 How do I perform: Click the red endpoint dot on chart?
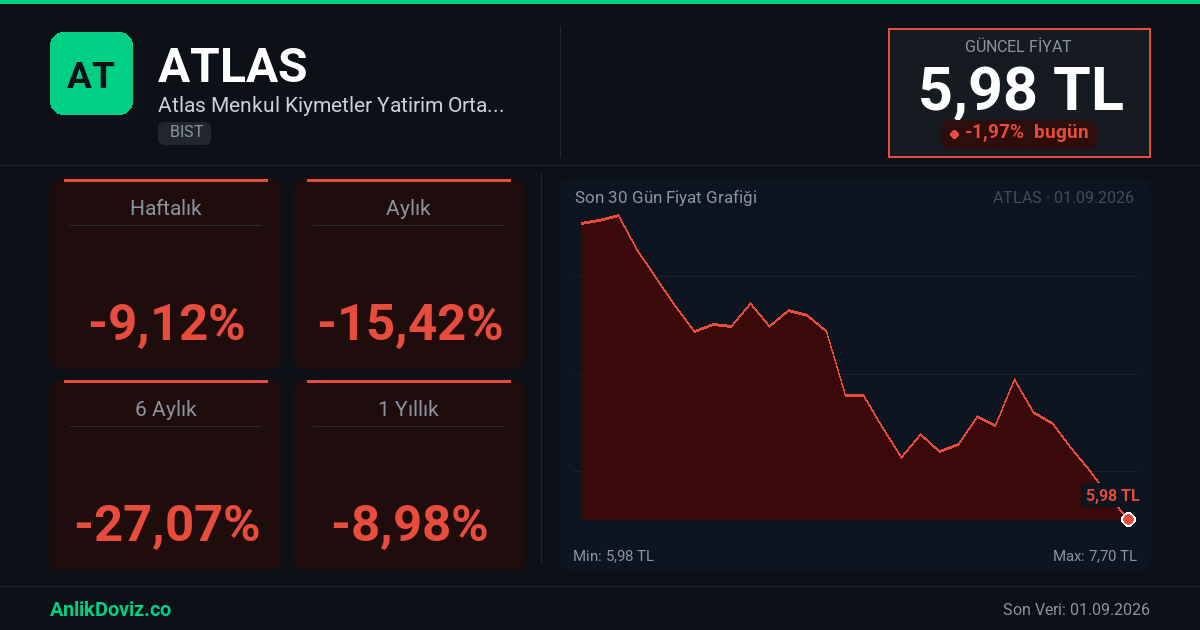(1128, 519)
